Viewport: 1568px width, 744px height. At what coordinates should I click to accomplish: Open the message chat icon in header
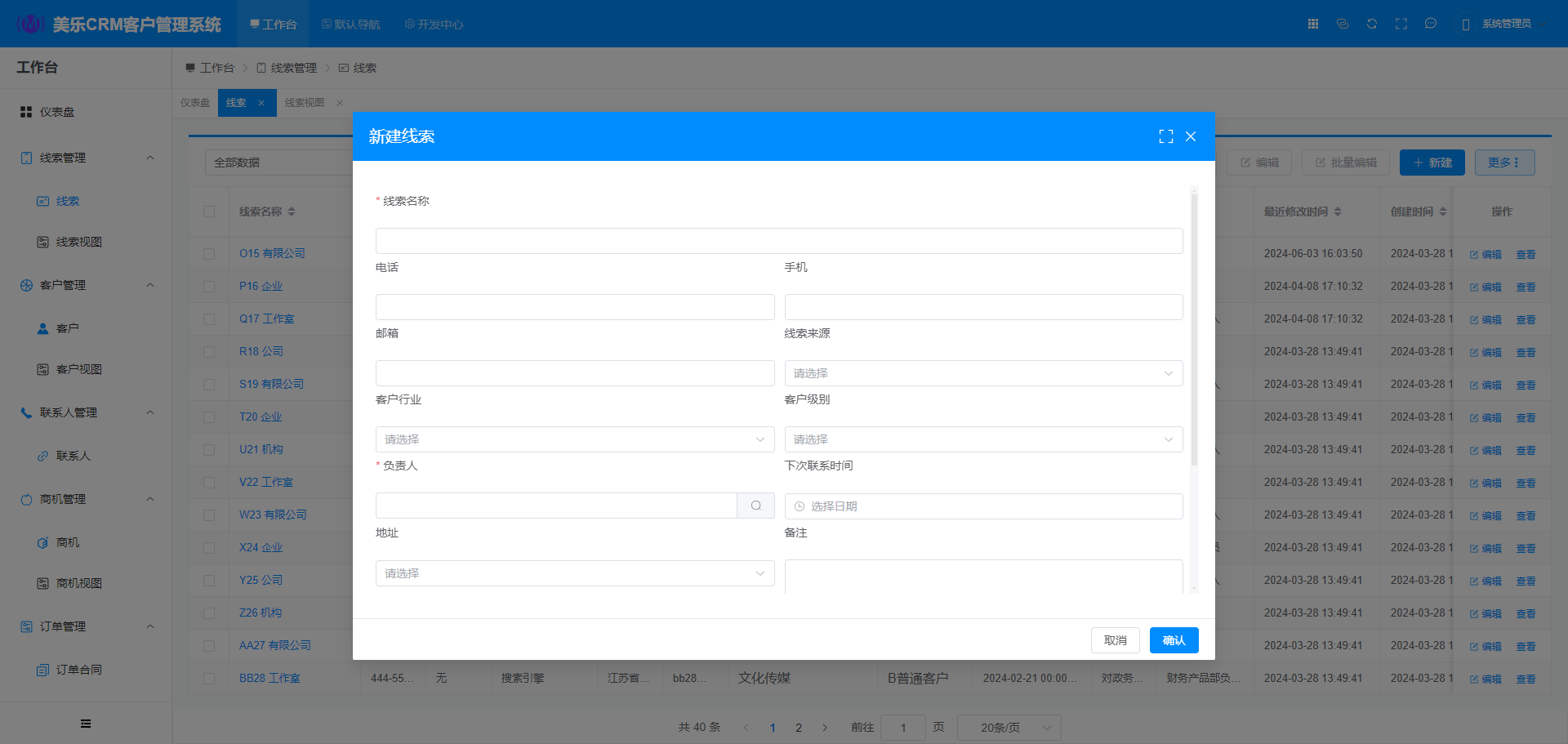(1431, 24)
